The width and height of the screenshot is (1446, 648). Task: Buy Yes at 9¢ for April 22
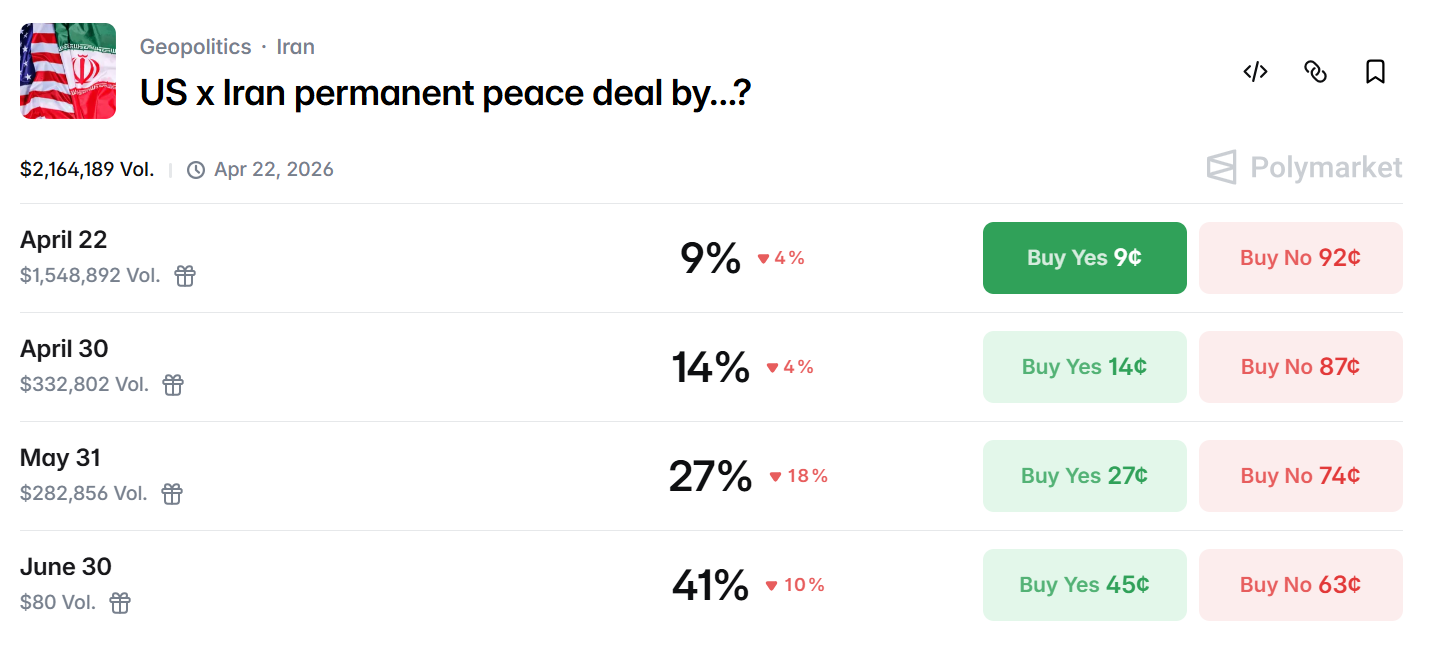tap(1084, 258)
